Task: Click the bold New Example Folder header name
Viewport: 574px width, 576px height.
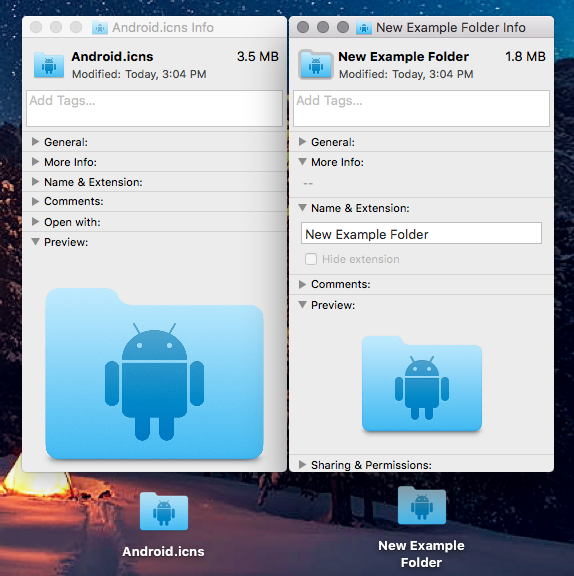Action: point(404,57)
